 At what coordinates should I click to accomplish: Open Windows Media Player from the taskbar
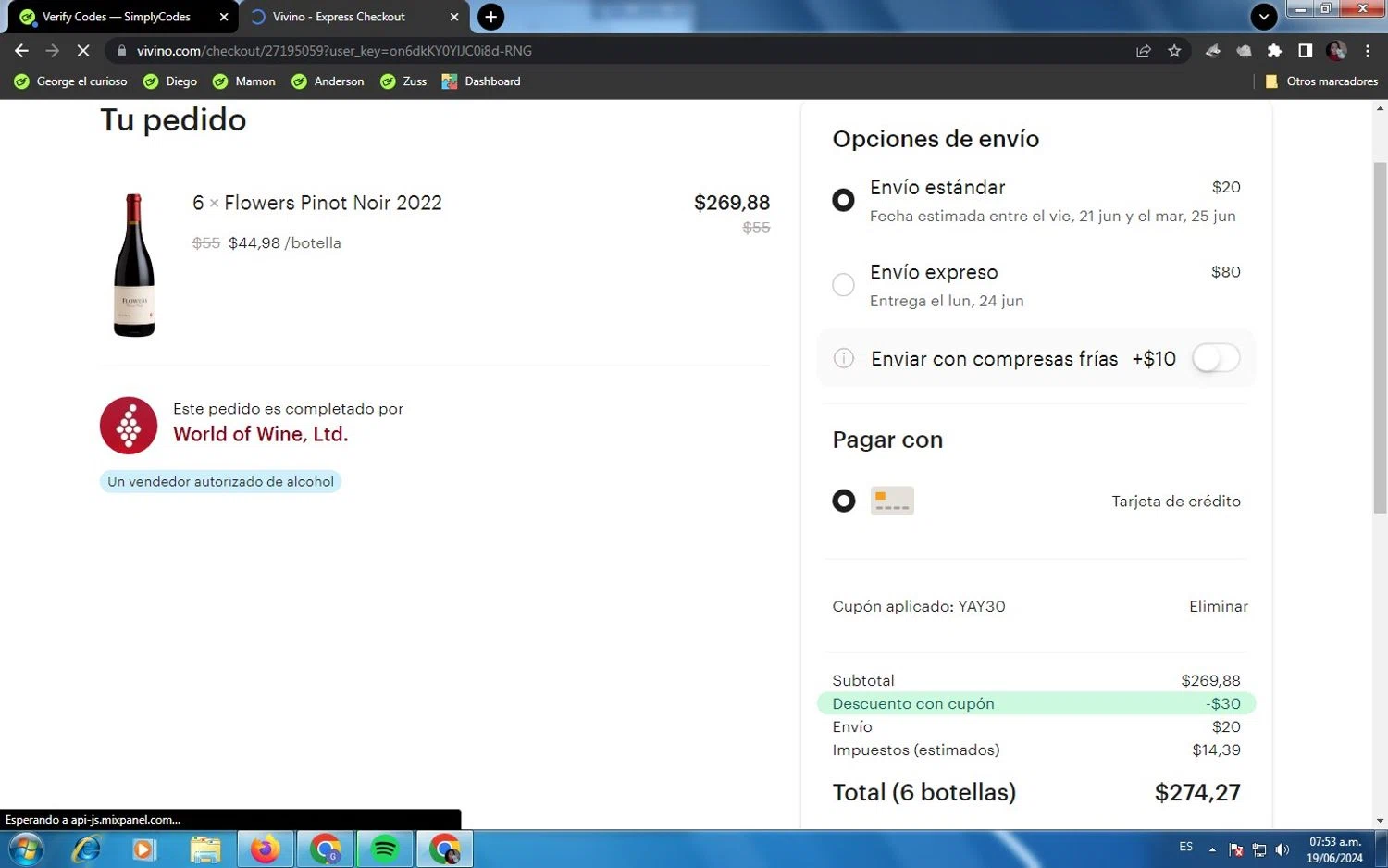(x=144, y=849)
